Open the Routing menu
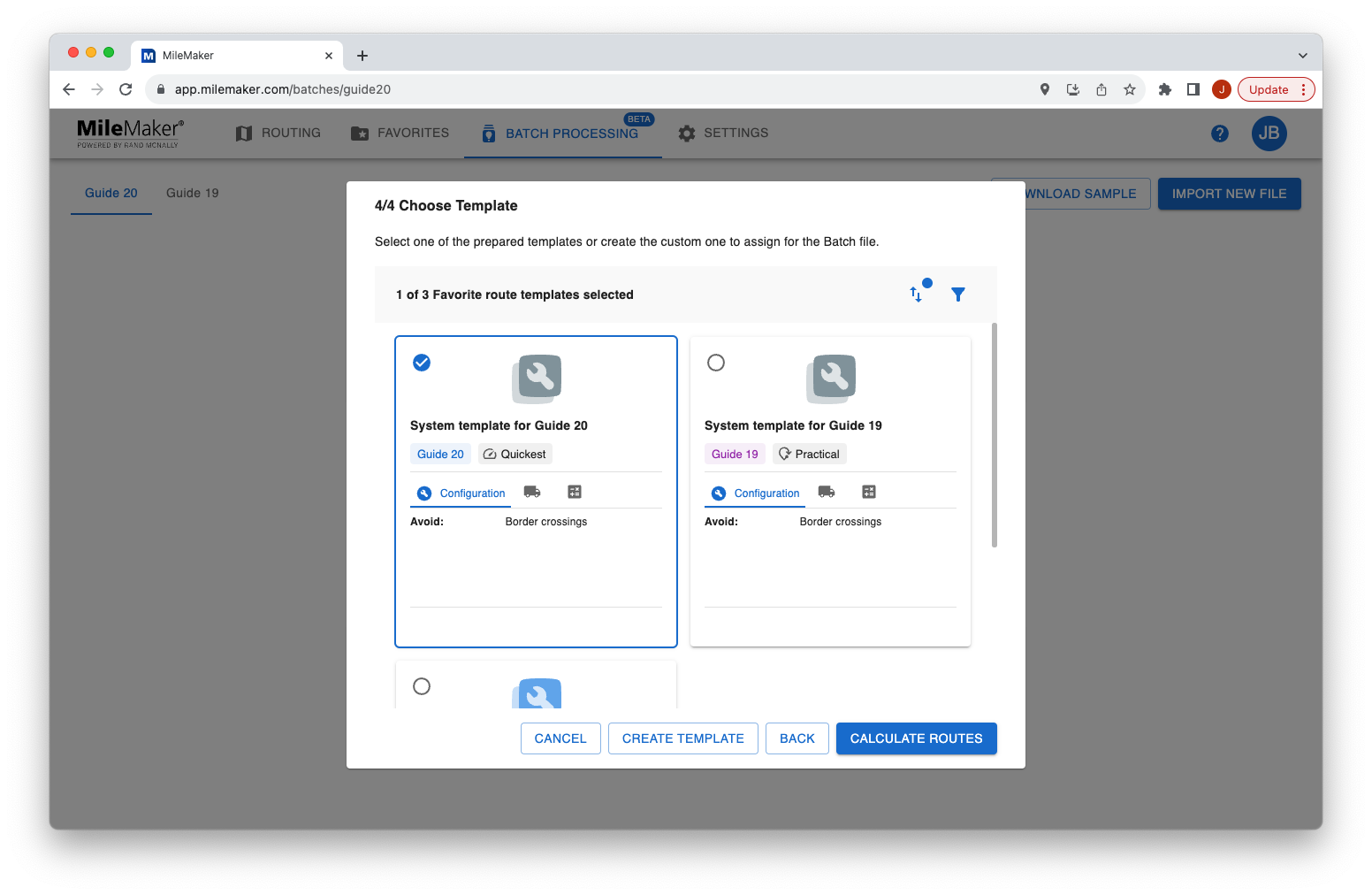The width and height of the screenshot is (1372, 895). pyautogui.click(x=278, y=133)
